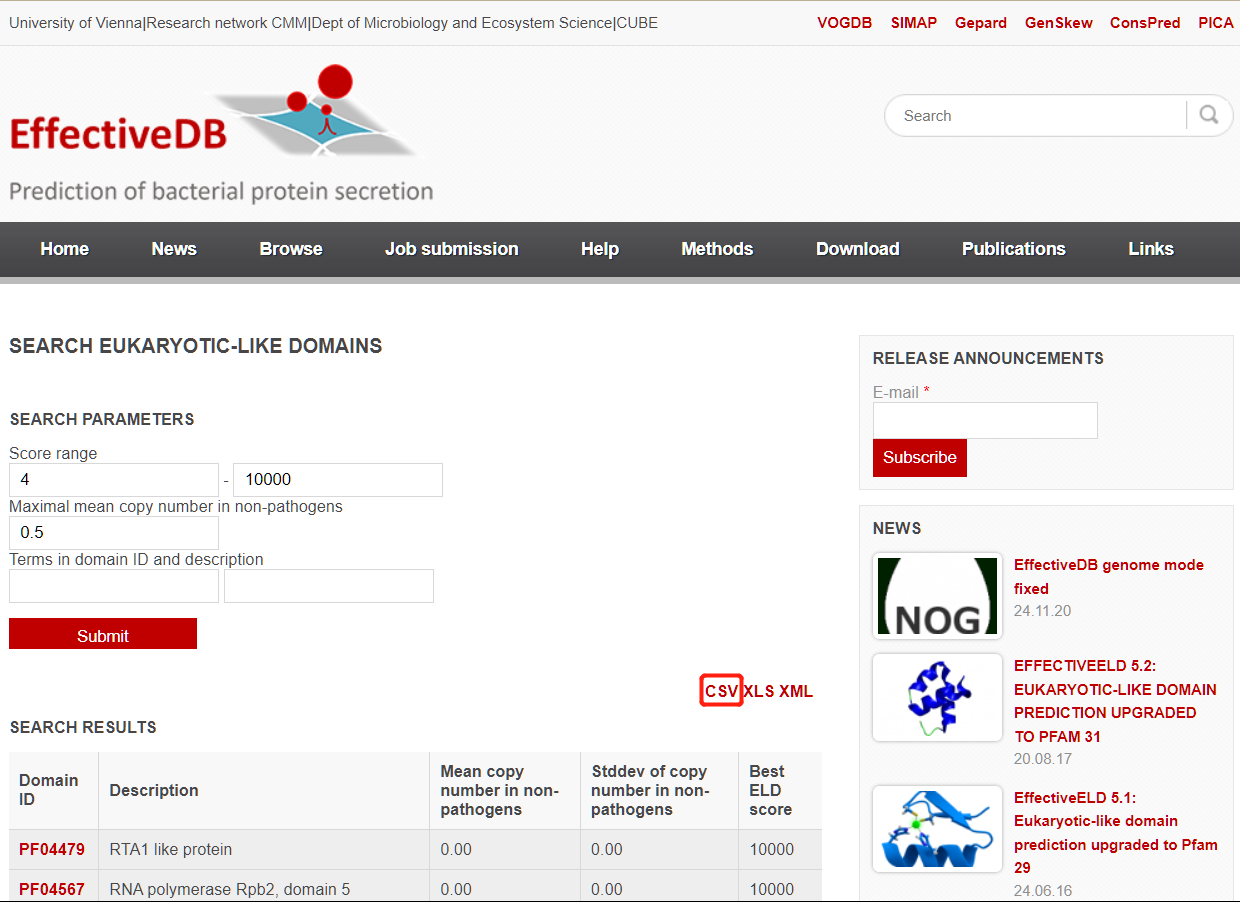Click the search magnifier icon
The height and width of the screenshot is (902, 1240).
pos(1209,115)
